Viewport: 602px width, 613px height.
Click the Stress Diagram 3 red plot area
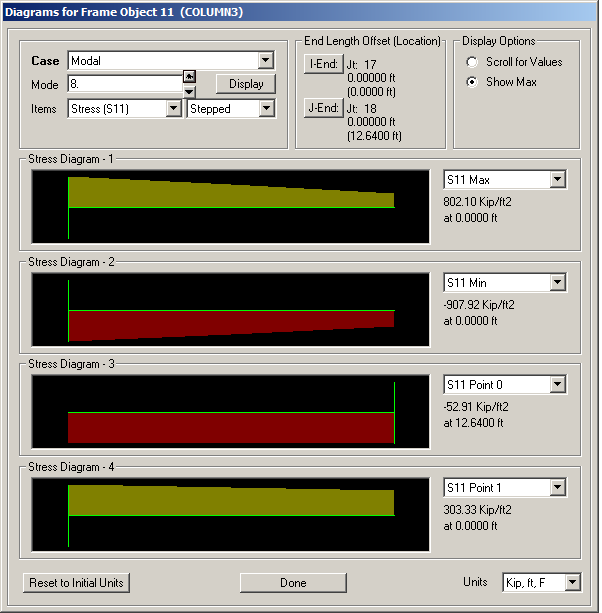point(230,428)
